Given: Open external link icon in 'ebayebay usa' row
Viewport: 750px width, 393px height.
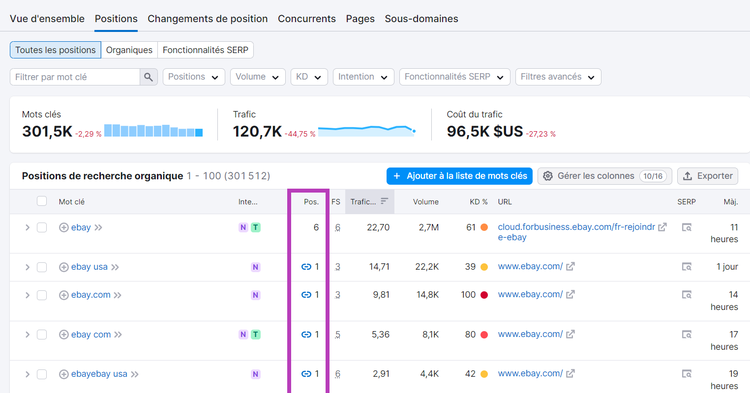Looking at the screenshot, I should pos(570,374).
